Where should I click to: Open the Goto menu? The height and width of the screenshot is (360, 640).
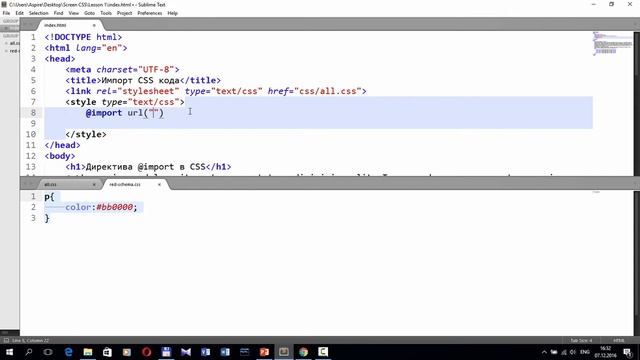point(89,13)
